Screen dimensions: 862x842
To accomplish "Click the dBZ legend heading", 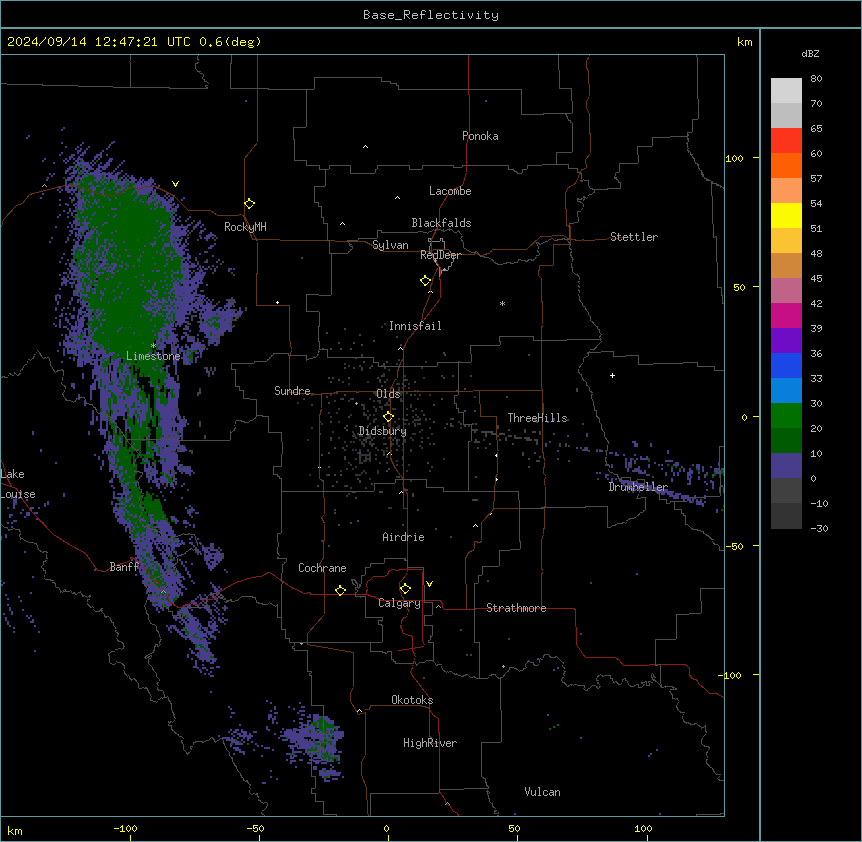I will pos(810,53).
